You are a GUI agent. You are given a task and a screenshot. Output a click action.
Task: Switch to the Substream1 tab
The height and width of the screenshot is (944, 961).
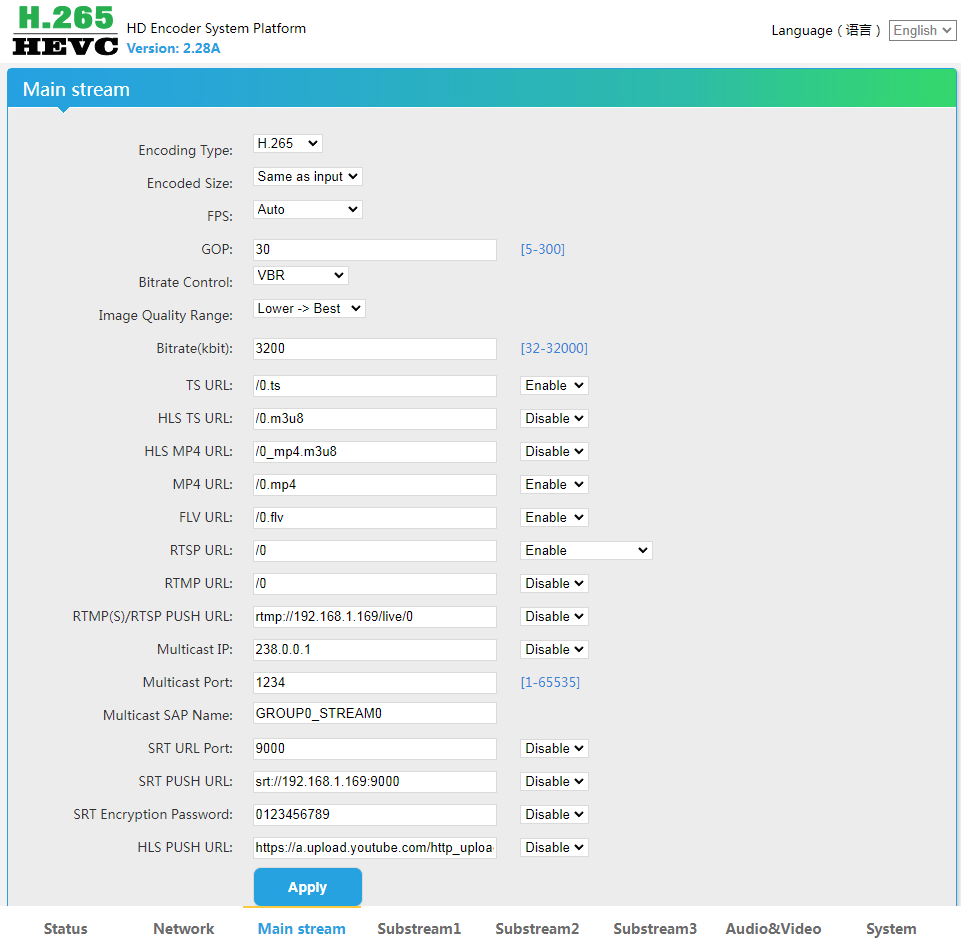coord(419,929)
